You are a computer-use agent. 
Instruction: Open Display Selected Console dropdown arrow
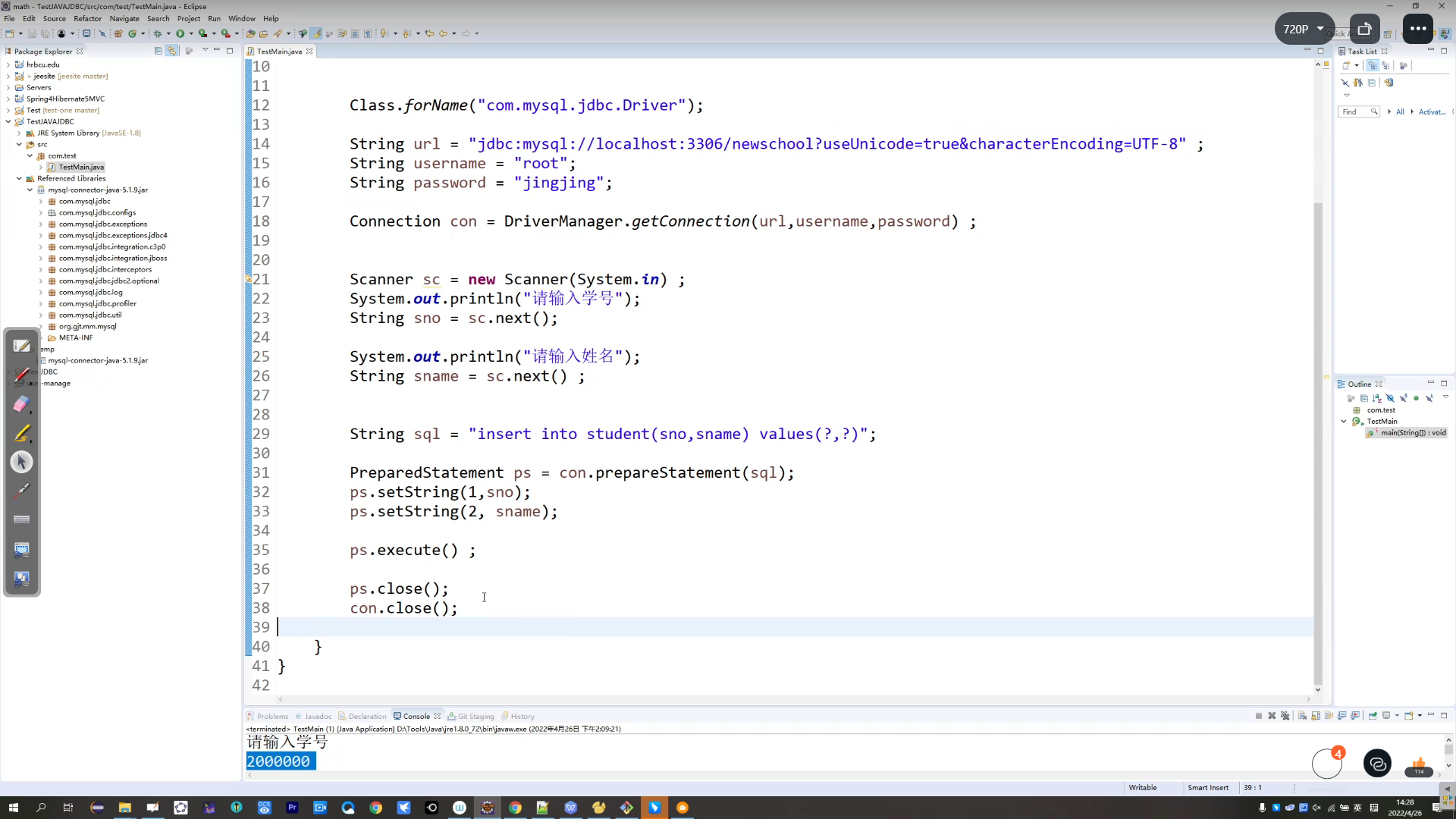pyautogui.click(x=1396, y=716)
